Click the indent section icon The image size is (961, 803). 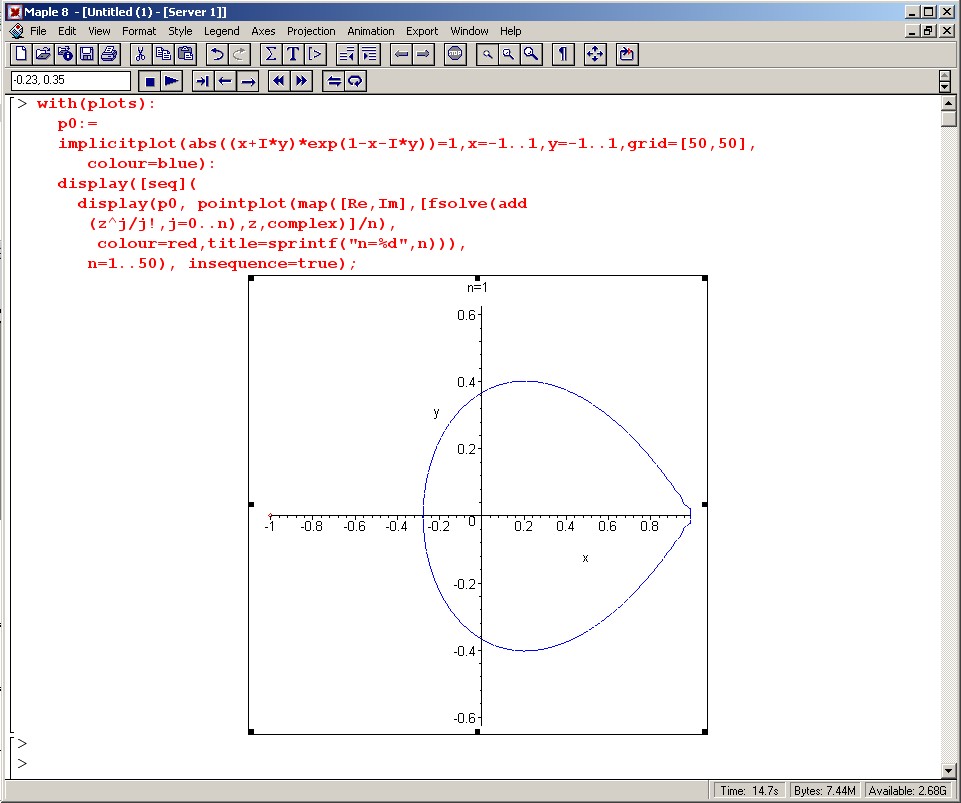coord(370,55)
